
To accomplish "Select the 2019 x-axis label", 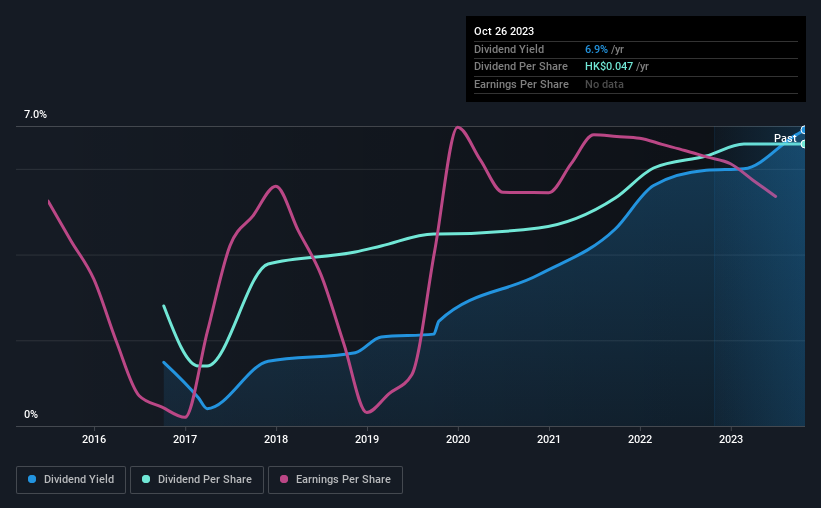I will coord(367,439).
